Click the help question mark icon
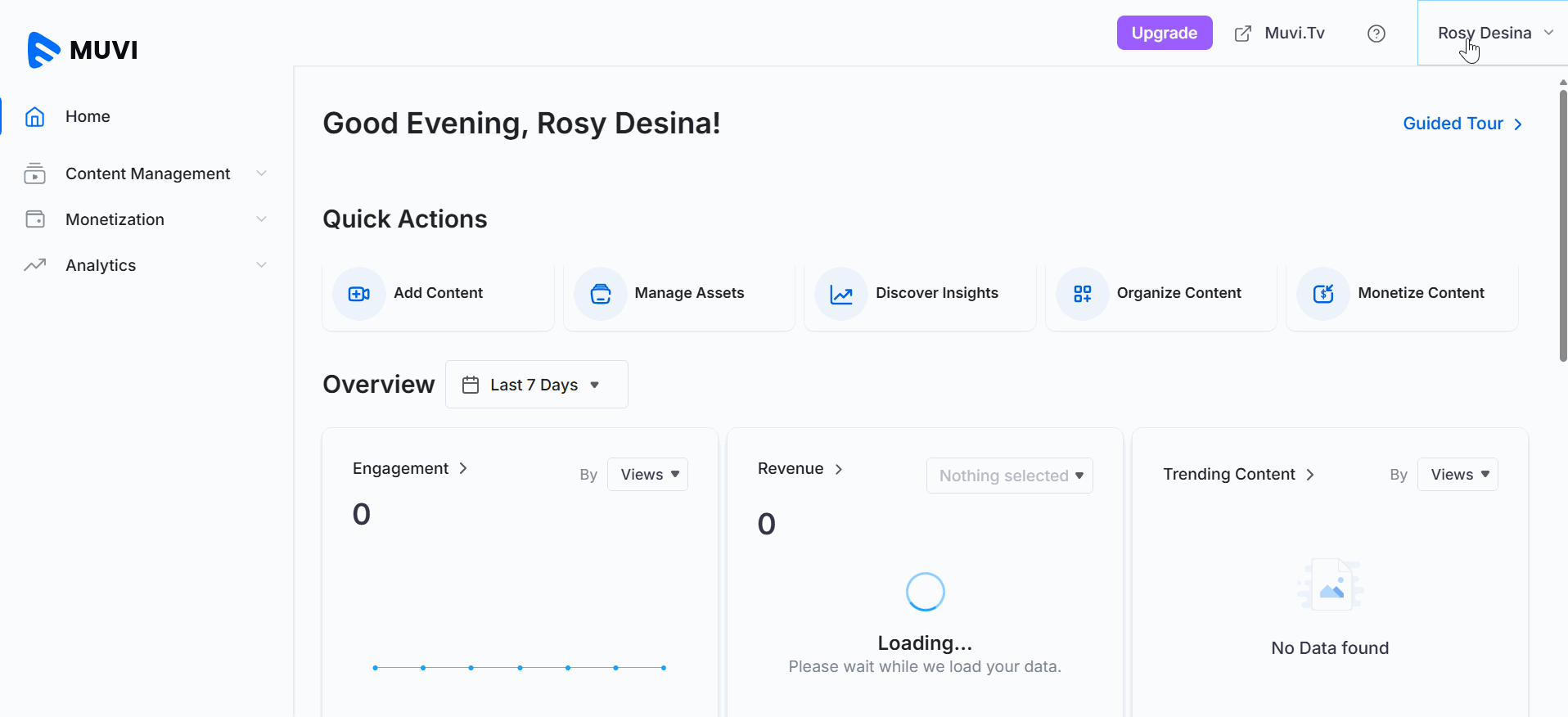This screenshot has width=1568, height=717. point(1377,34)
